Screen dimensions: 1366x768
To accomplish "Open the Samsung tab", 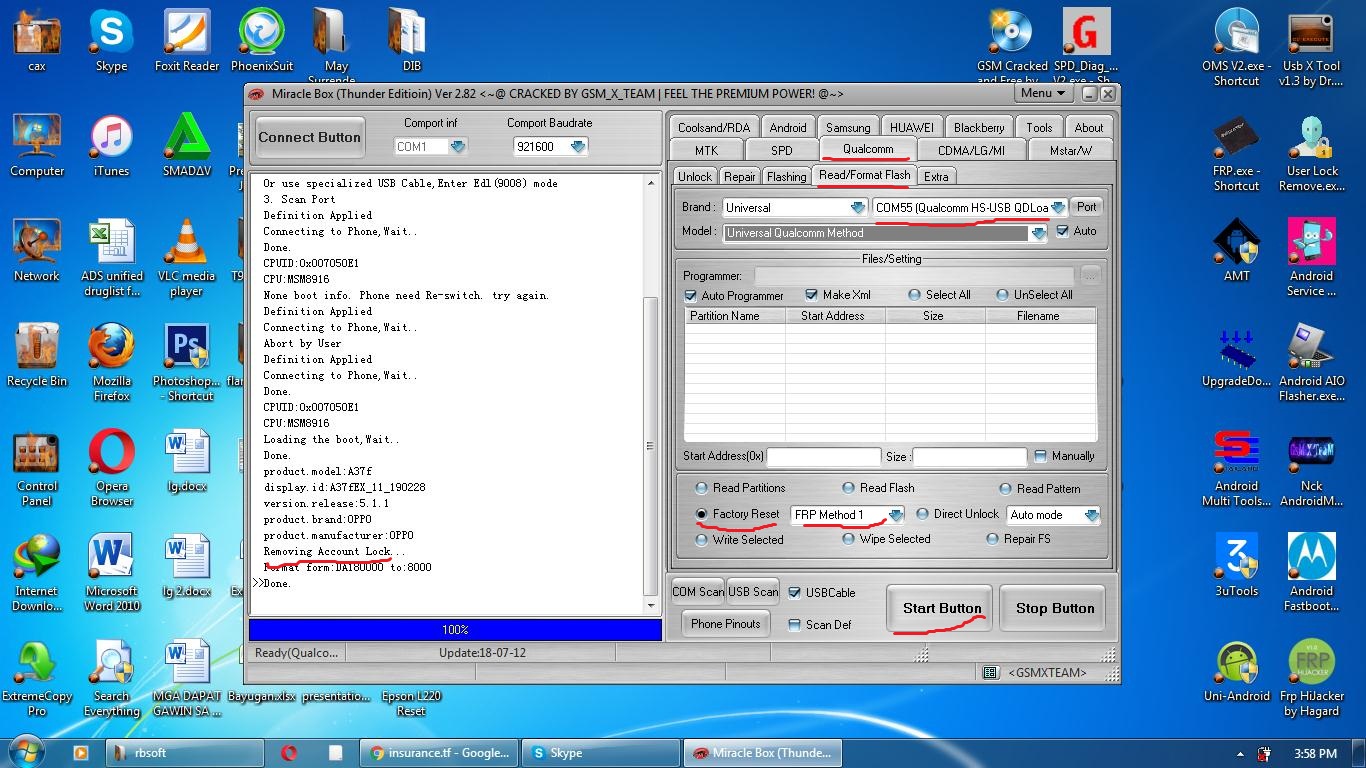I will (848, 127).
